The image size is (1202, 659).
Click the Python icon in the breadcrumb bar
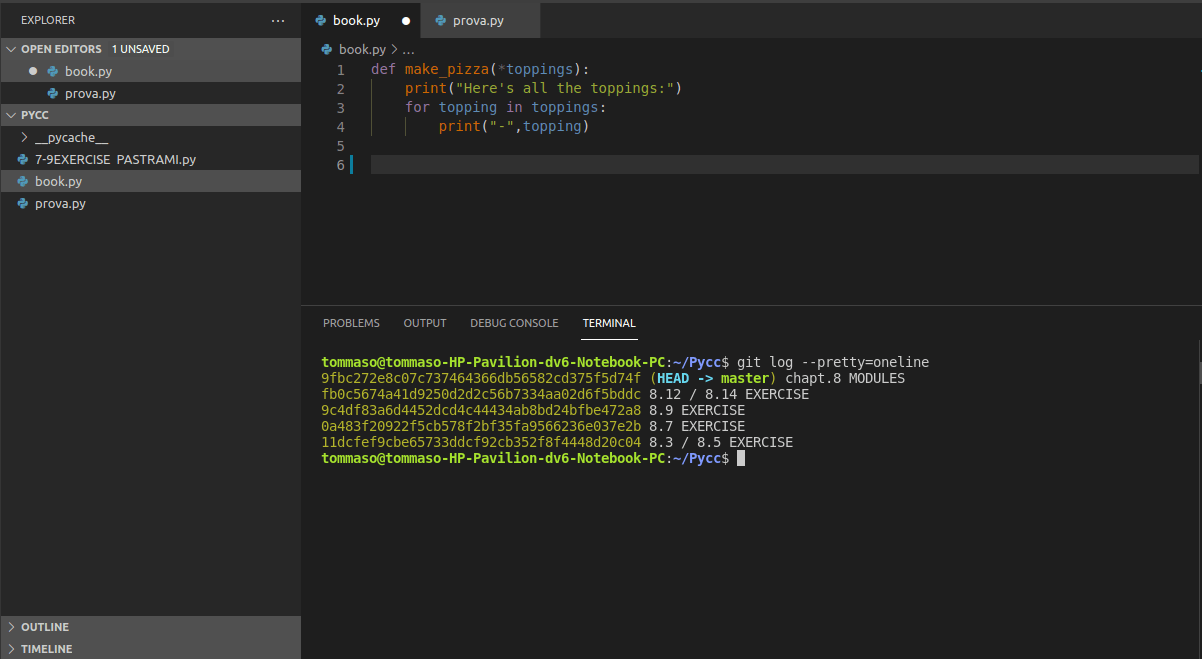(x=325, y=48)
